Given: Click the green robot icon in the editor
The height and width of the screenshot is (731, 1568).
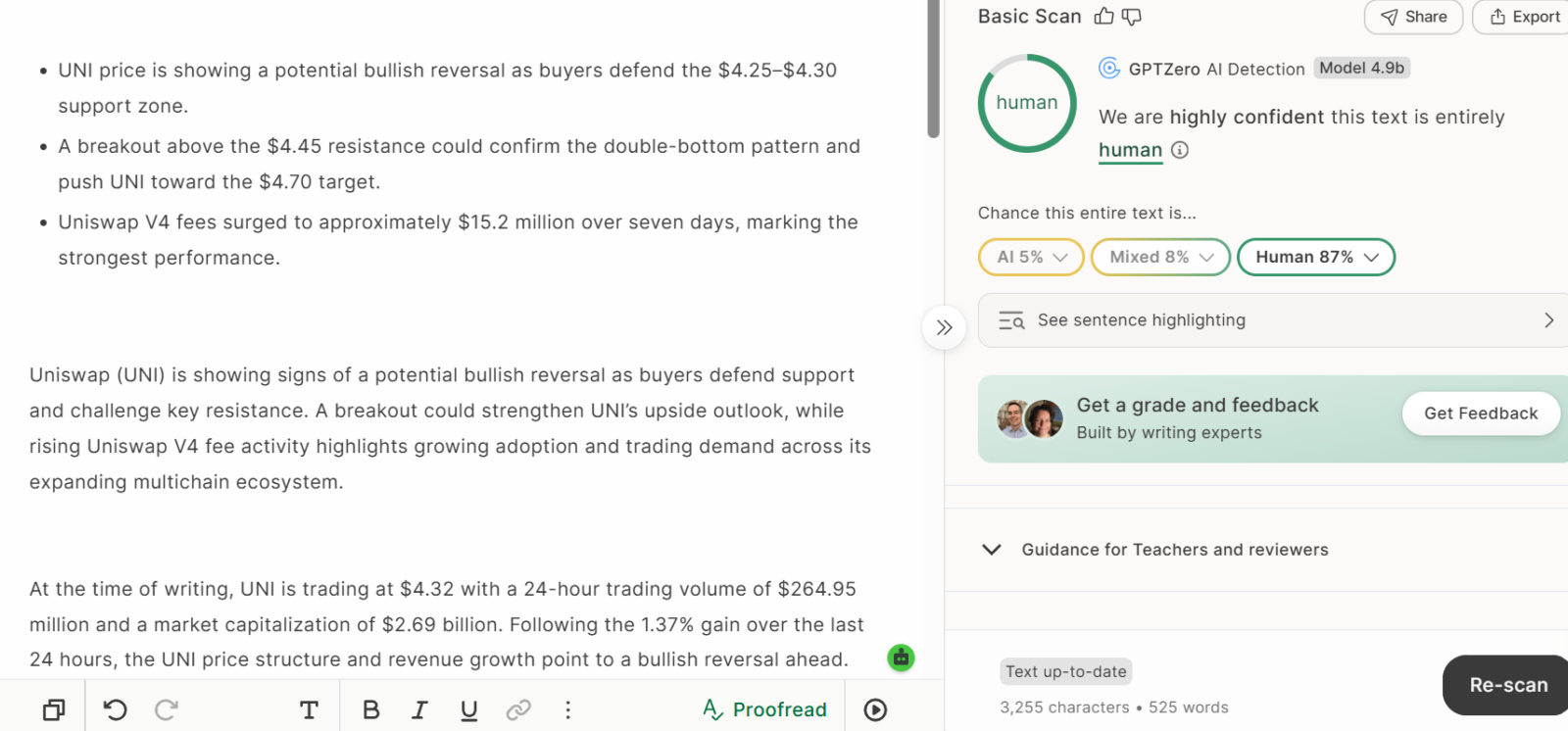Looking at the screenshot, I should click(901, 658).
